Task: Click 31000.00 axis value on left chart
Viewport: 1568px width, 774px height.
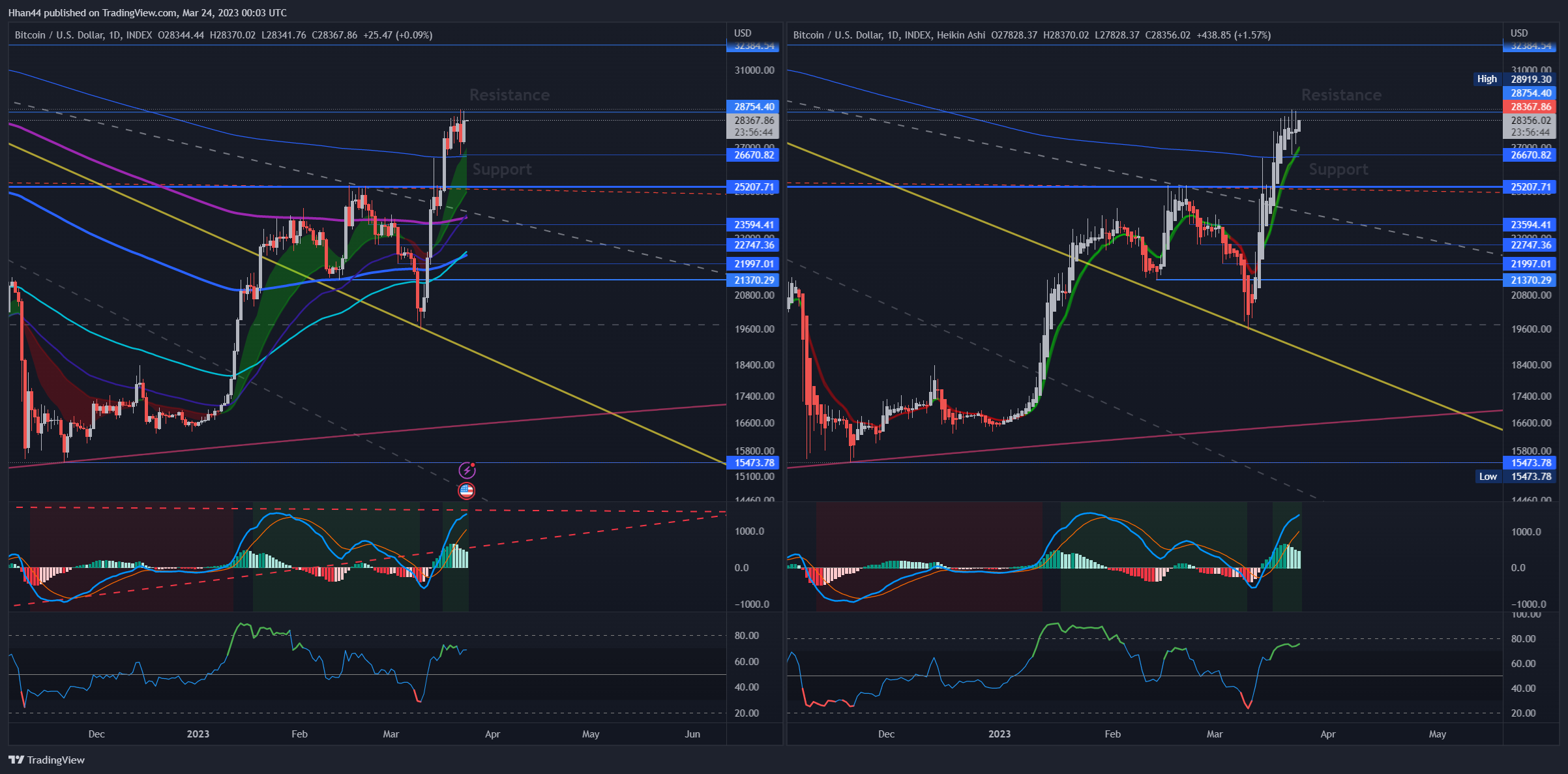Action: pos(754,70)
